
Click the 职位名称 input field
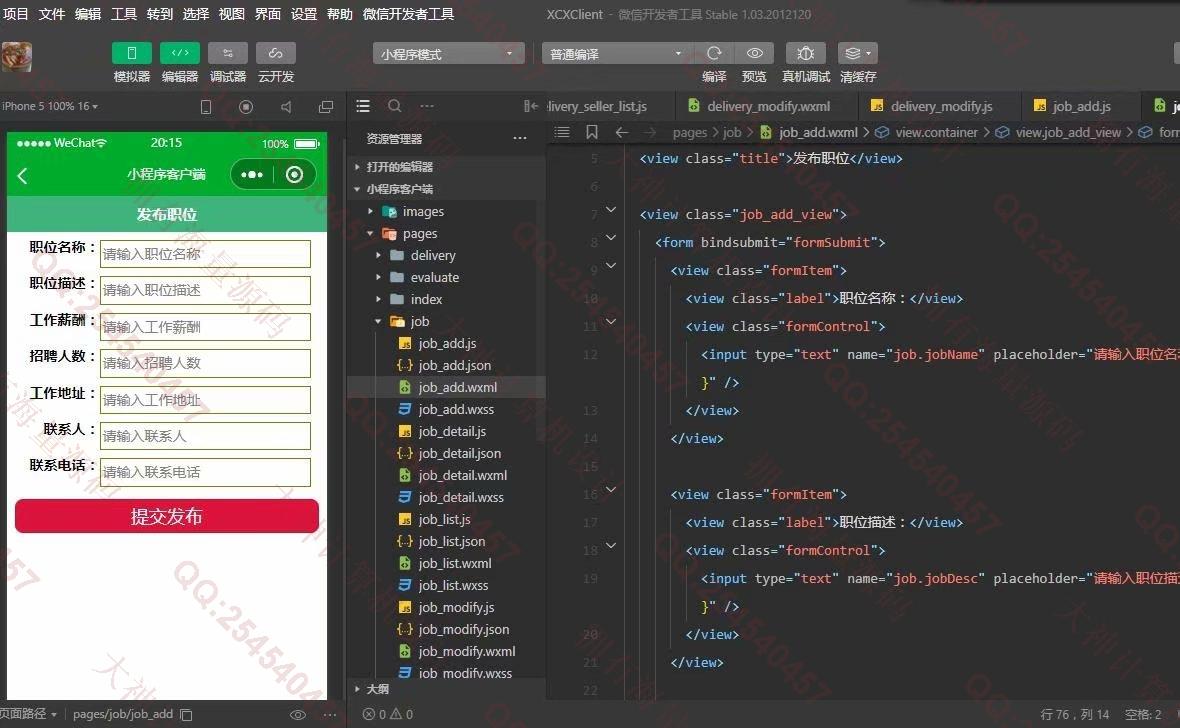(205, 254)
